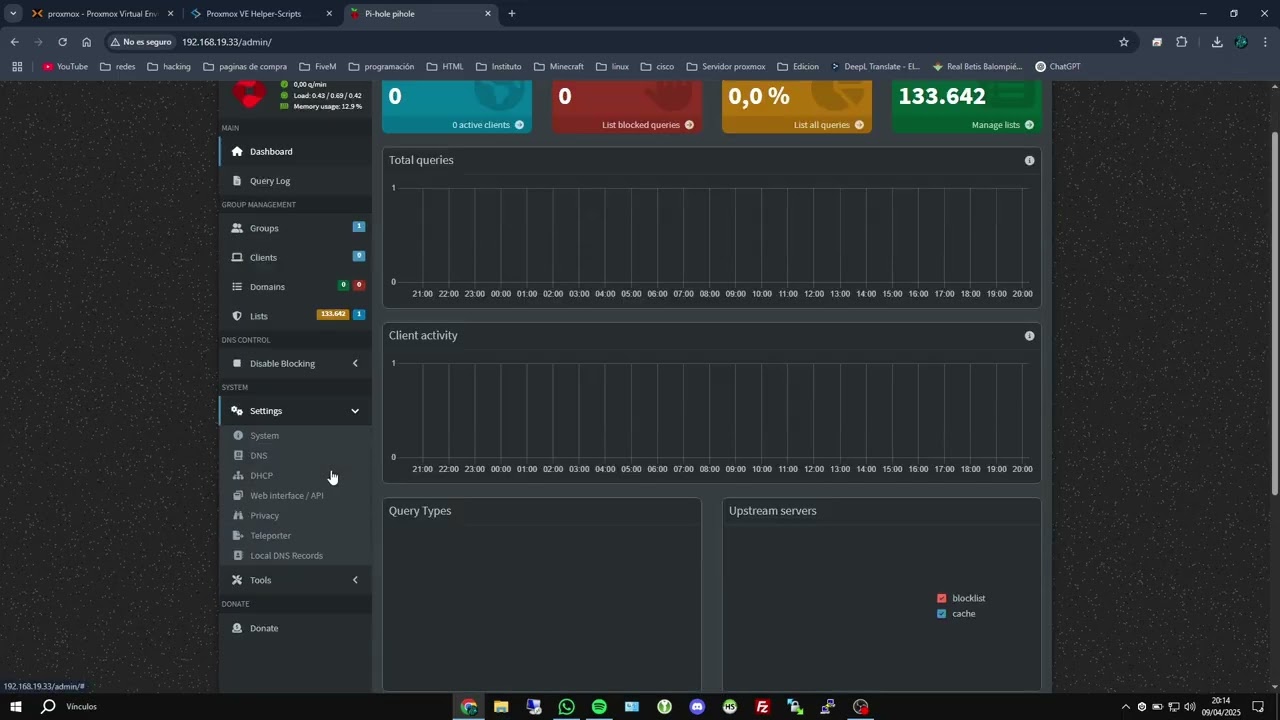
Task: Open FileZilla from the taskbar
Action: [x=762, y=707]
